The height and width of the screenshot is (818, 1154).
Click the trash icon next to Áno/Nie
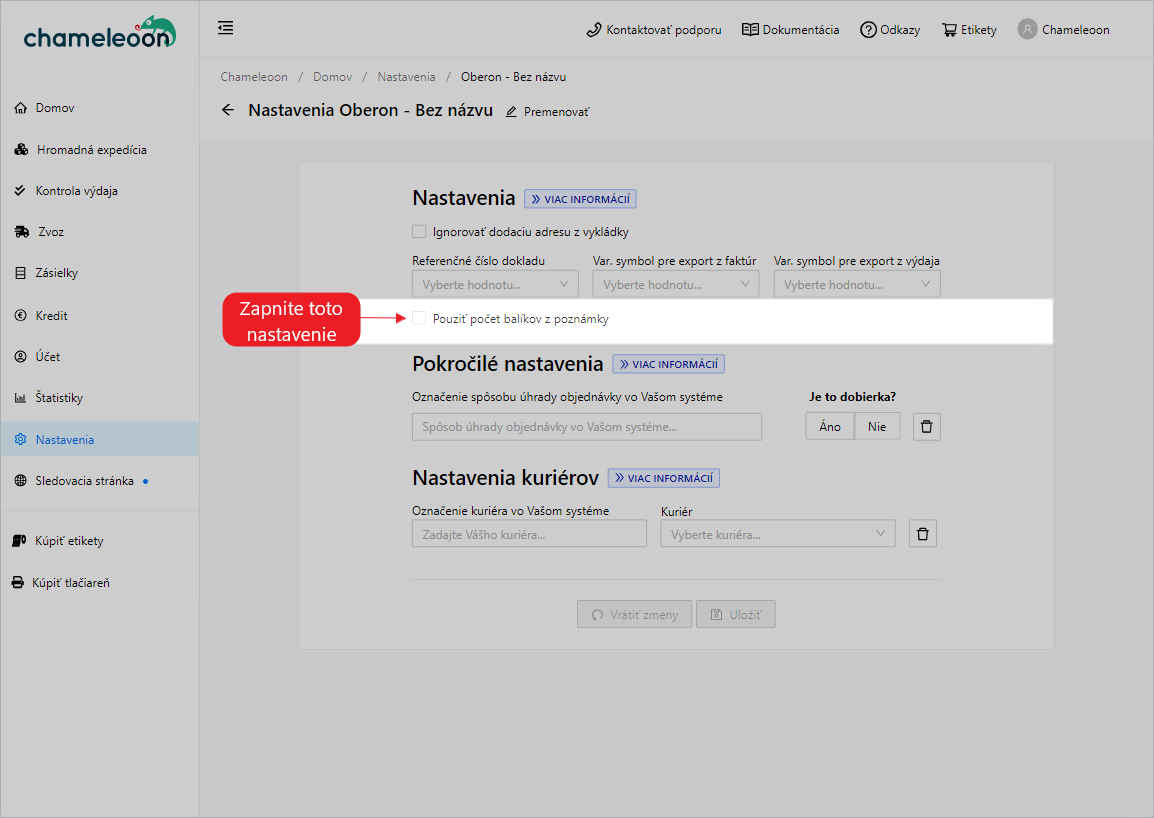(x=926, y=427)
